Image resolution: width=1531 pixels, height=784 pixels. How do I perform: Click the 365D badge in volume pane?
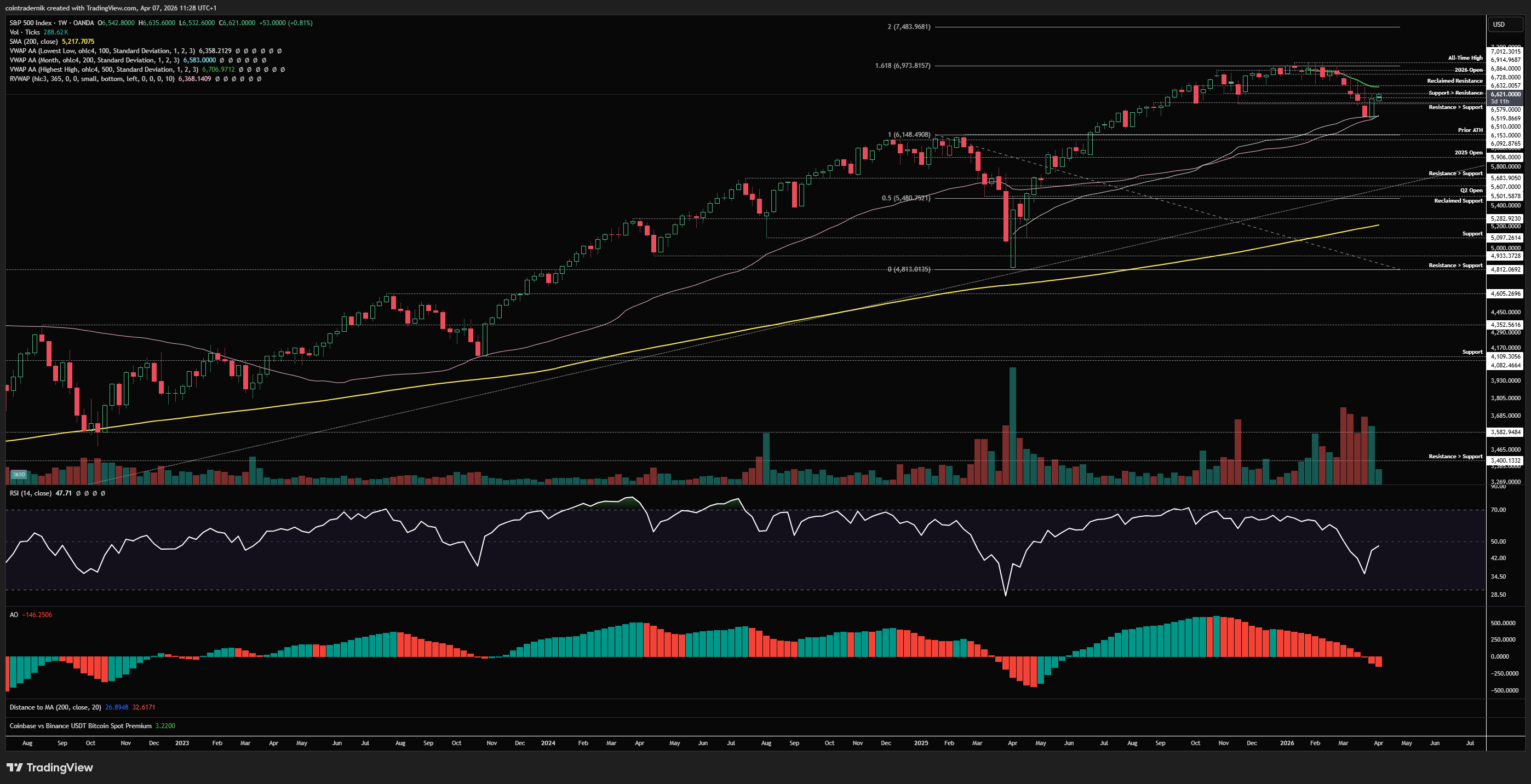(x=19, y=475)
